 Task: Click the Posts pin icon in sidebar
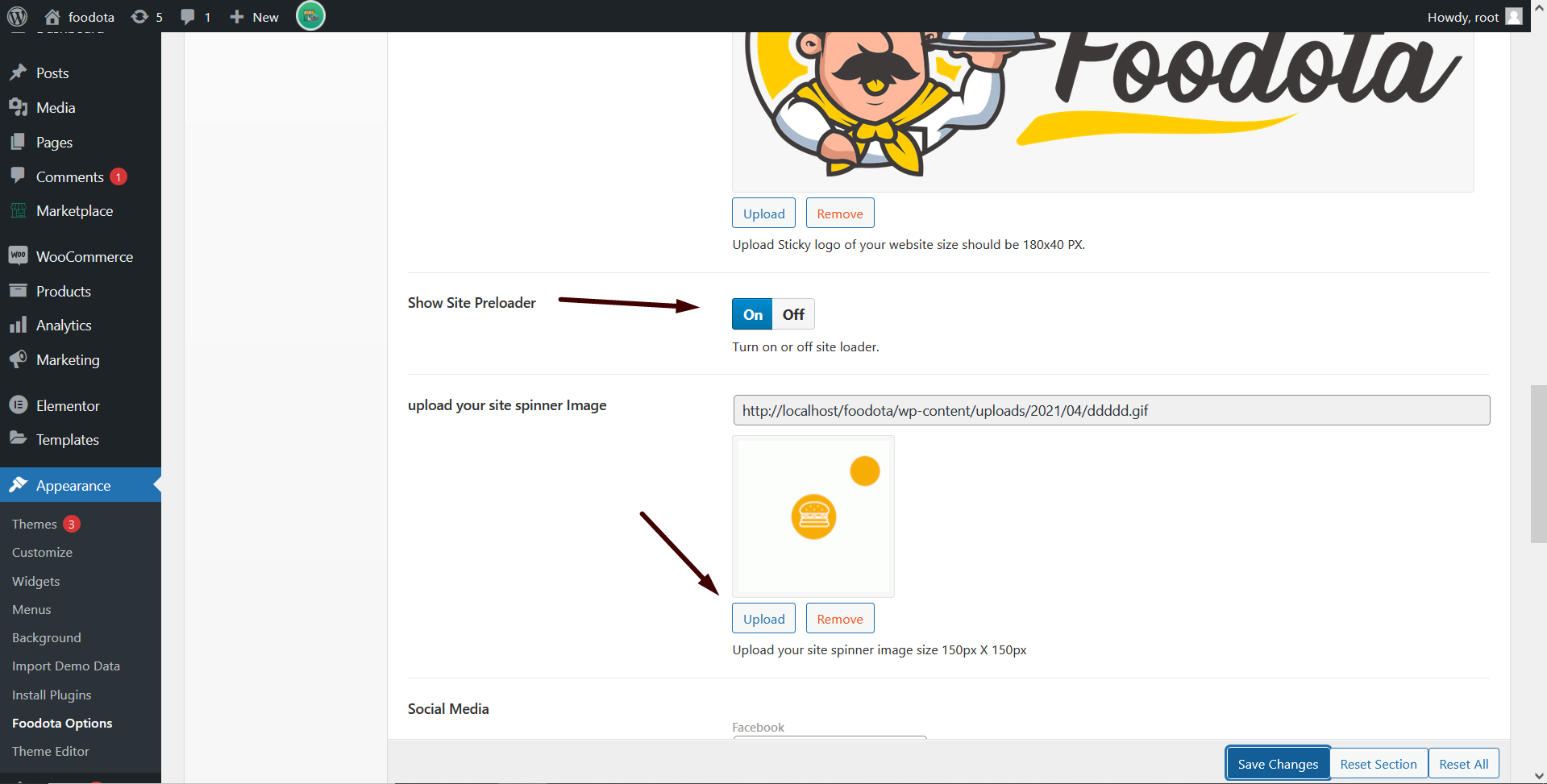[18, 73]
